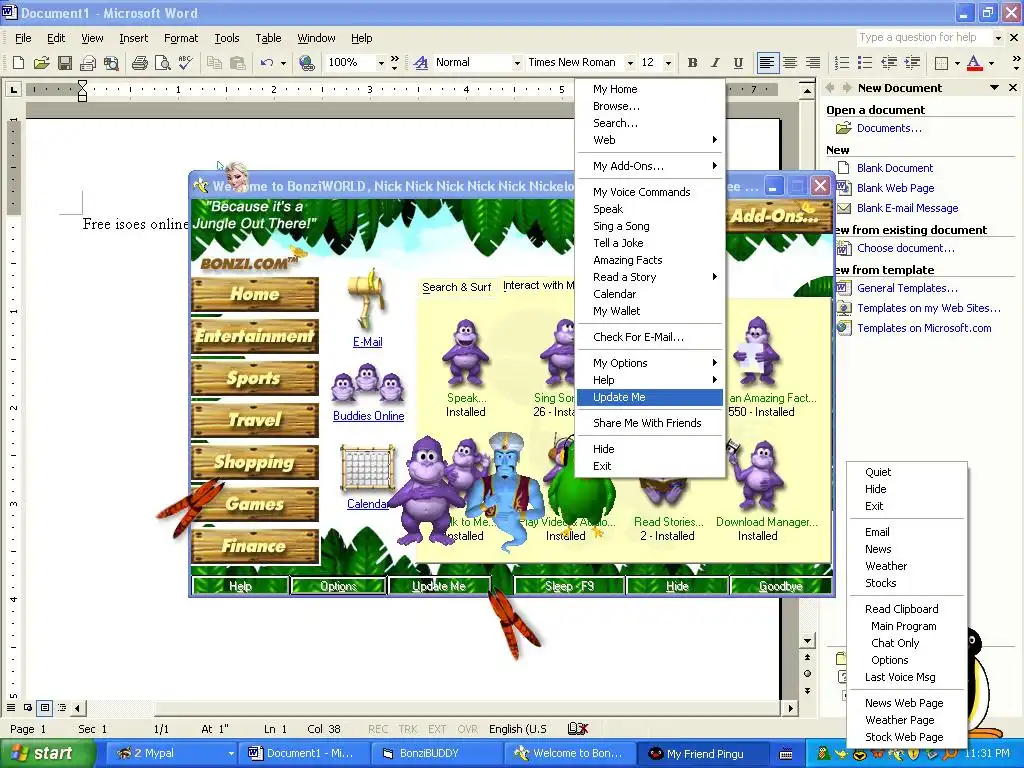Open the Table menu
1024x768 pixels.
pyautogui.click(x=268, y=38)
